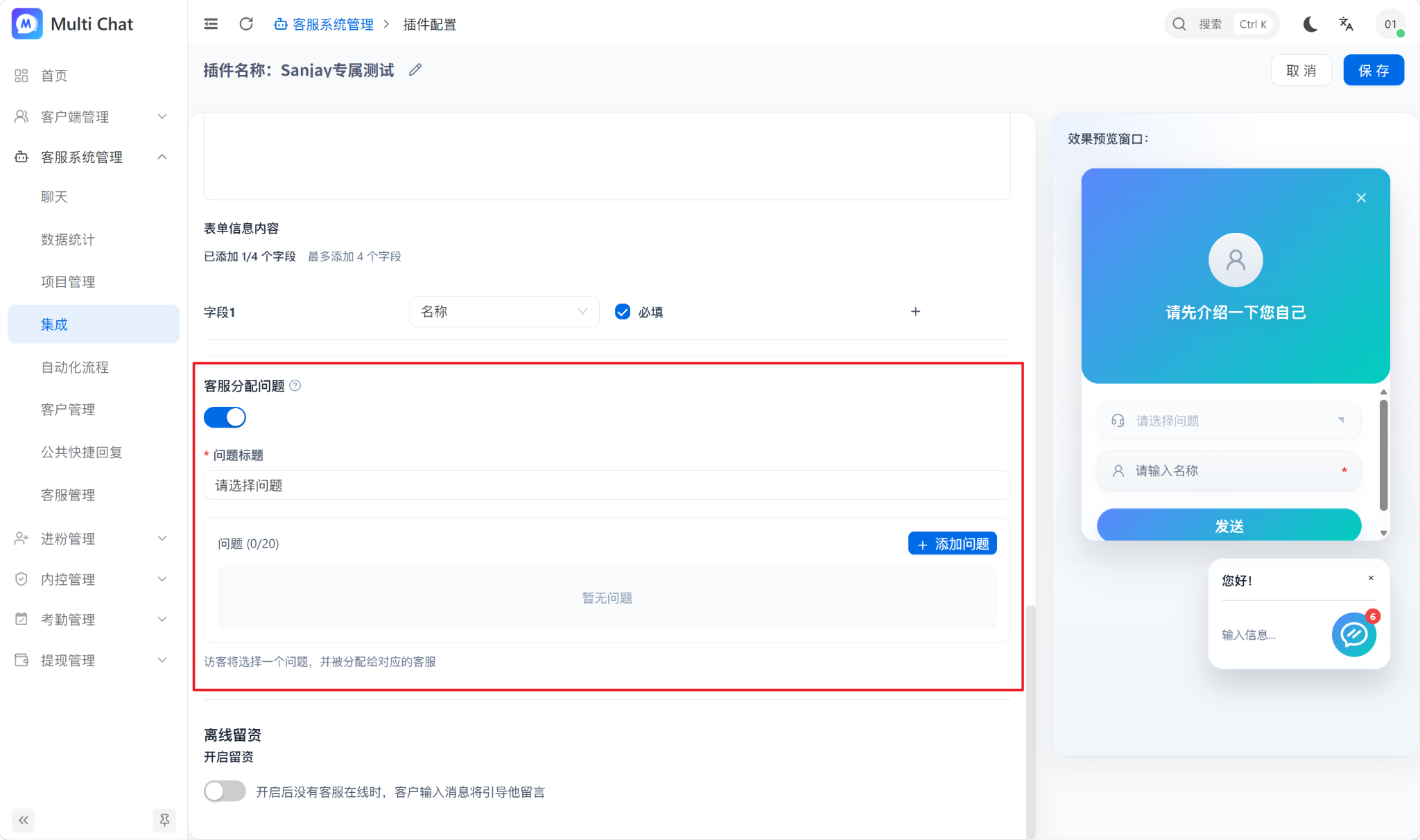
Task: Expand the 考勤管理 menu chevron
Action: [x=162, y=620]
